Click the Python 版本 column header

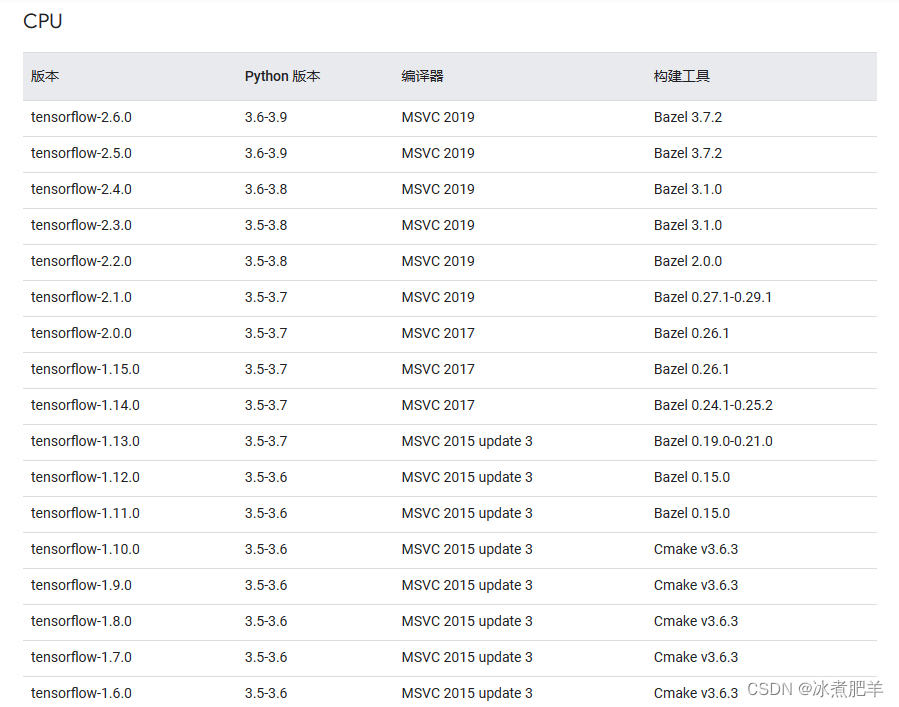click(283, 76)
